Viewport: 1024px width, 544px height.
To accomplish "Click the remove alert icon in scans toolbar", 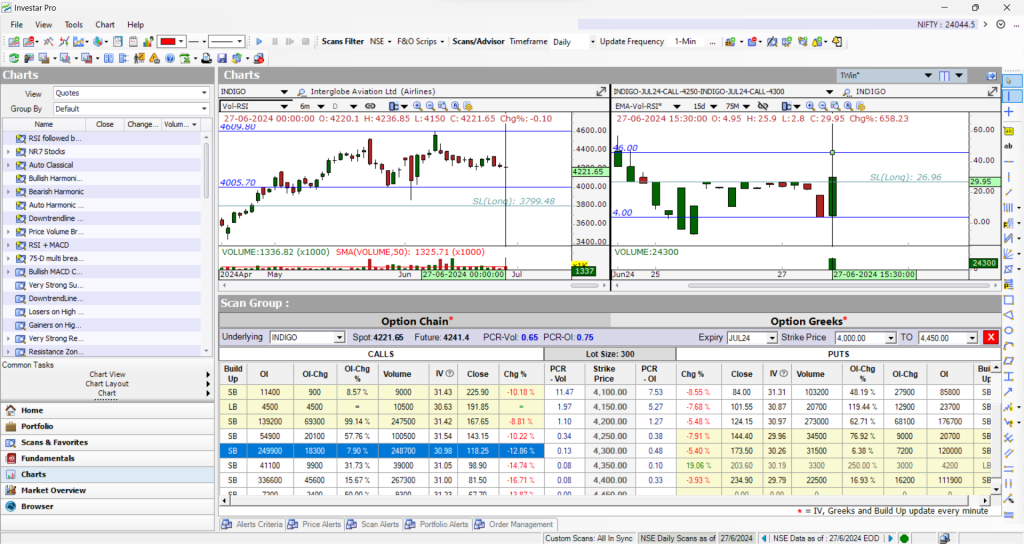I will [752, 41].
